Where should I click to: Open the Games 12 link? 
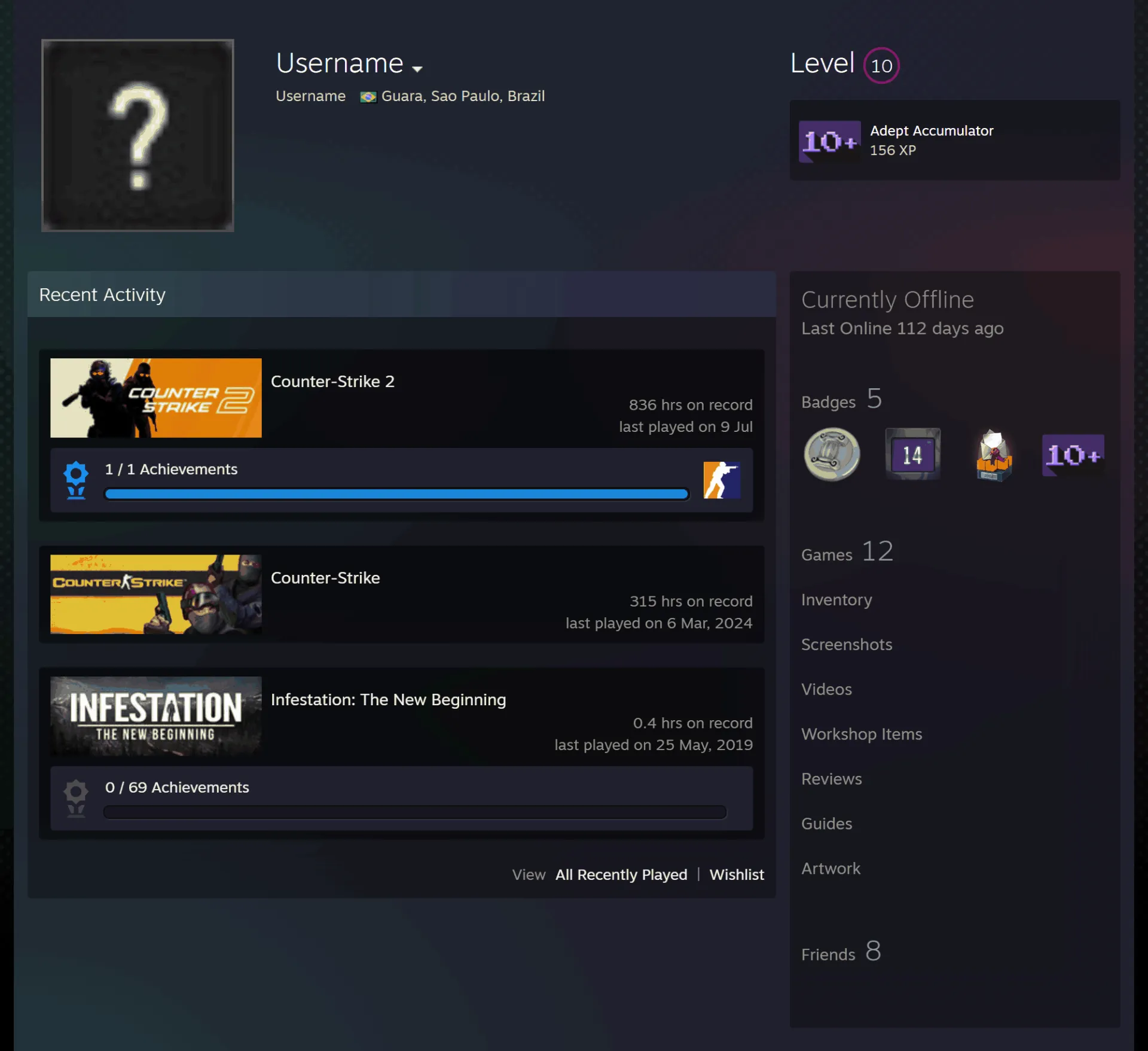(847, 552)
